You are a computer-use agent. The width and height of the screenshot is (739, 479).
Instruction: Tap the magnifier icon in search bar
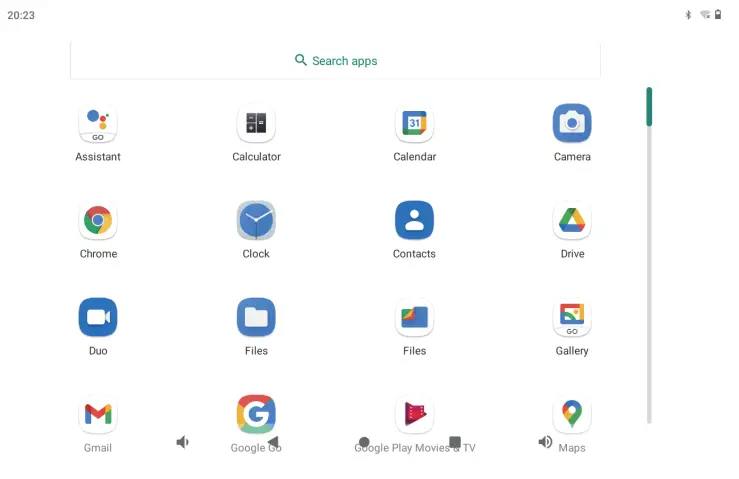[301, 60]
